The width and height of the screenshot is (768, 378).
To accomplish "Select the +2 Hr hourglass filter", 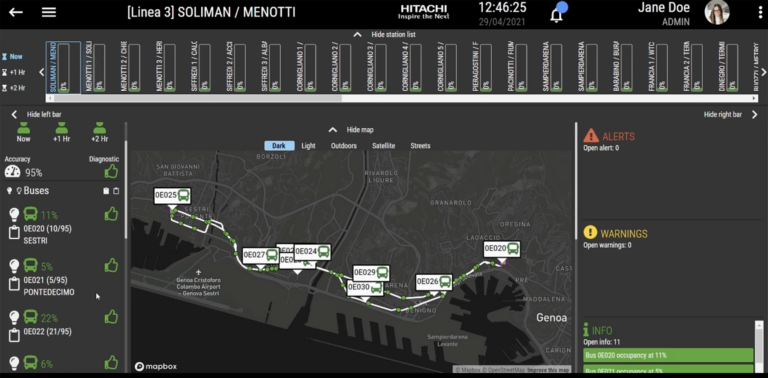I will 13,88.
